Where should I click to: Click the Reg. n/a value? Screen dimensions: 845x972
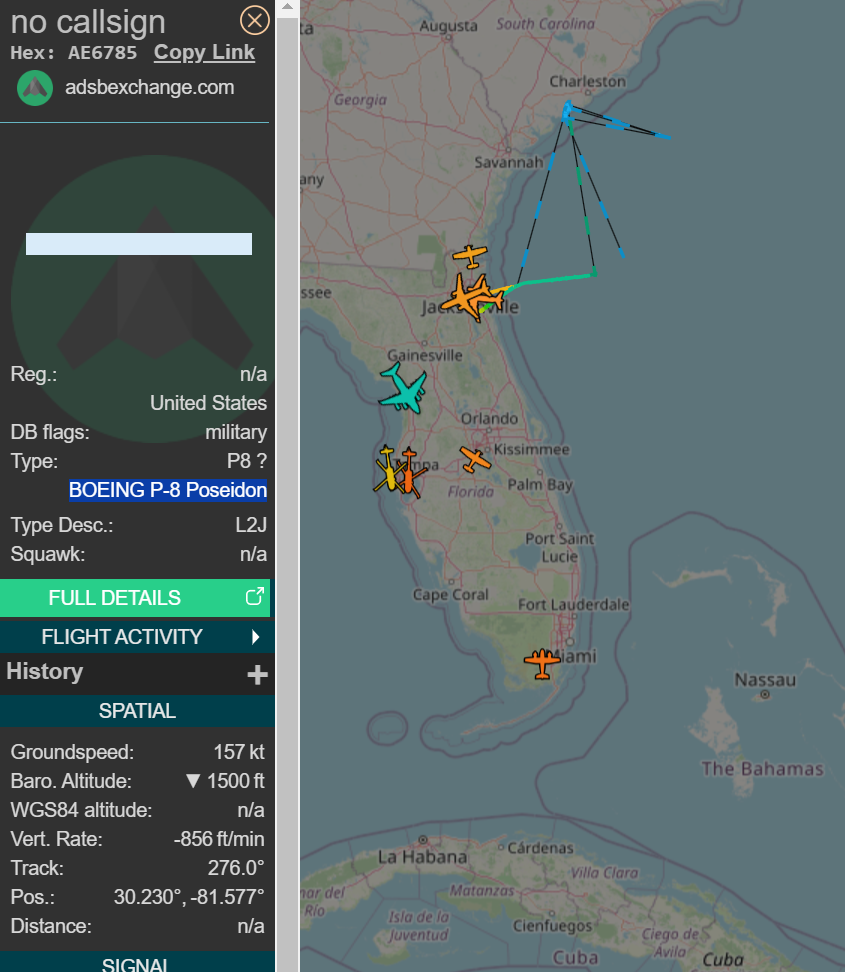coord(254,374)
